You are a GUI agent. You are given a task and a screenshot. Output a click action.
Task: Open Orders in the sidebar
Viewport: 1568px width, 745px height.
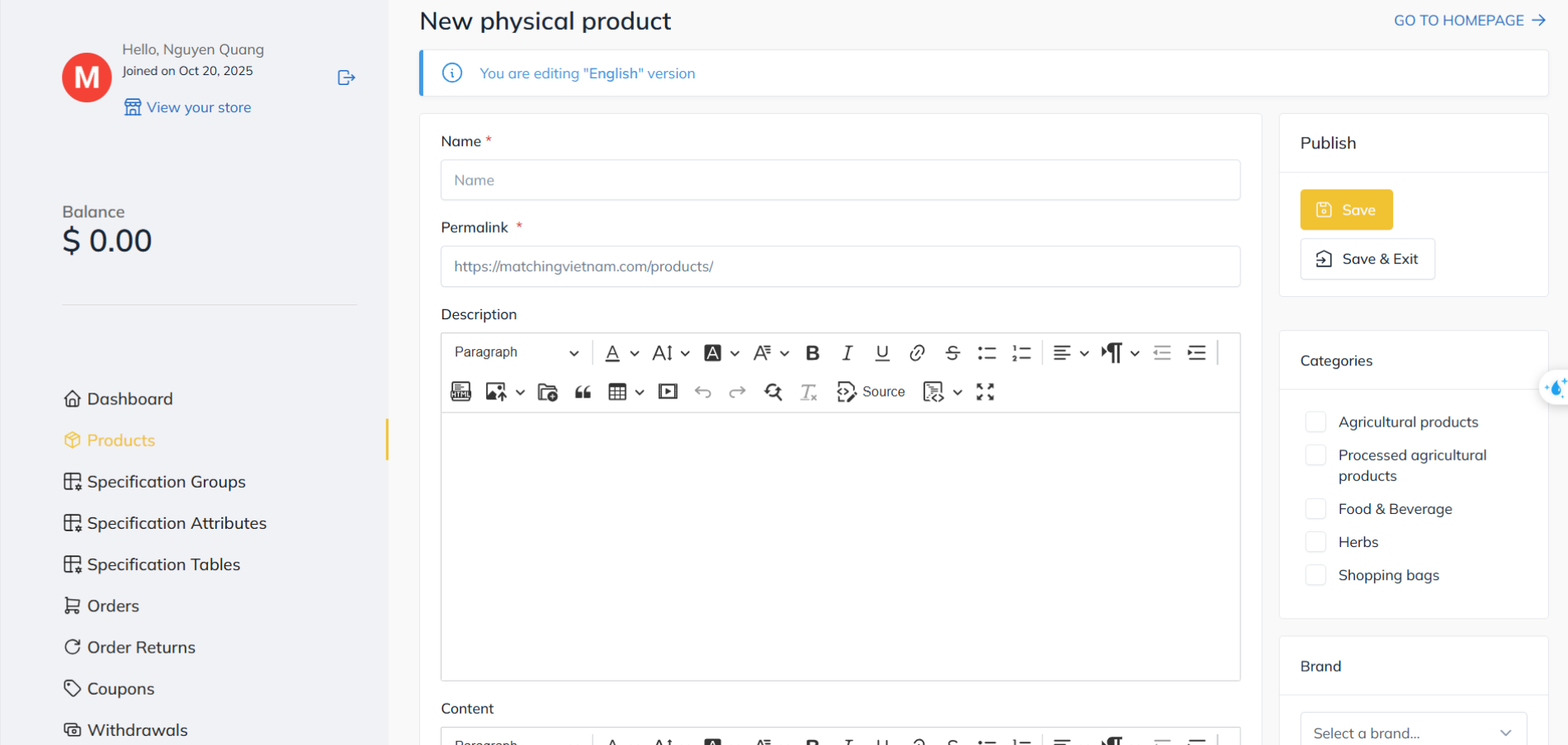coord(113,606)
